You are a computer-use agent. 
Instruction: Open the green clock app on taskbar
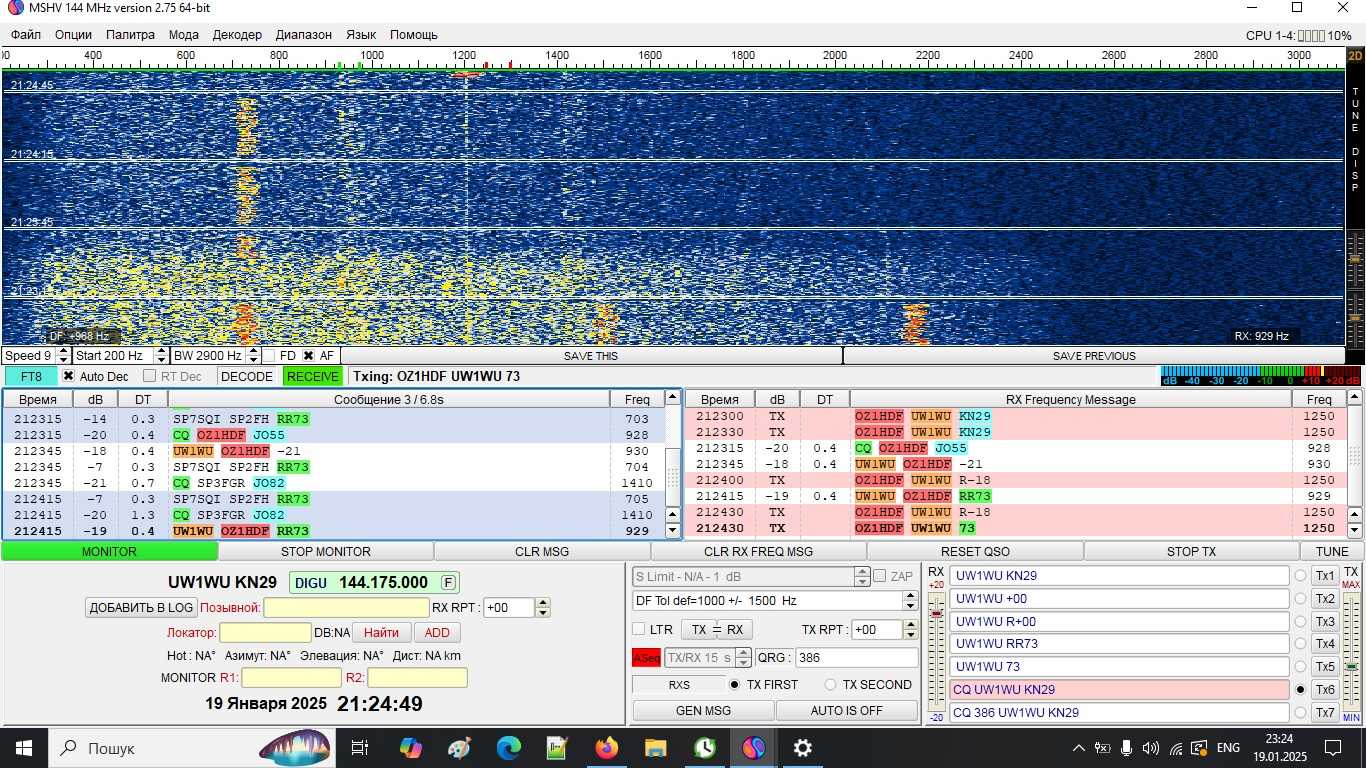coord(705,748)
